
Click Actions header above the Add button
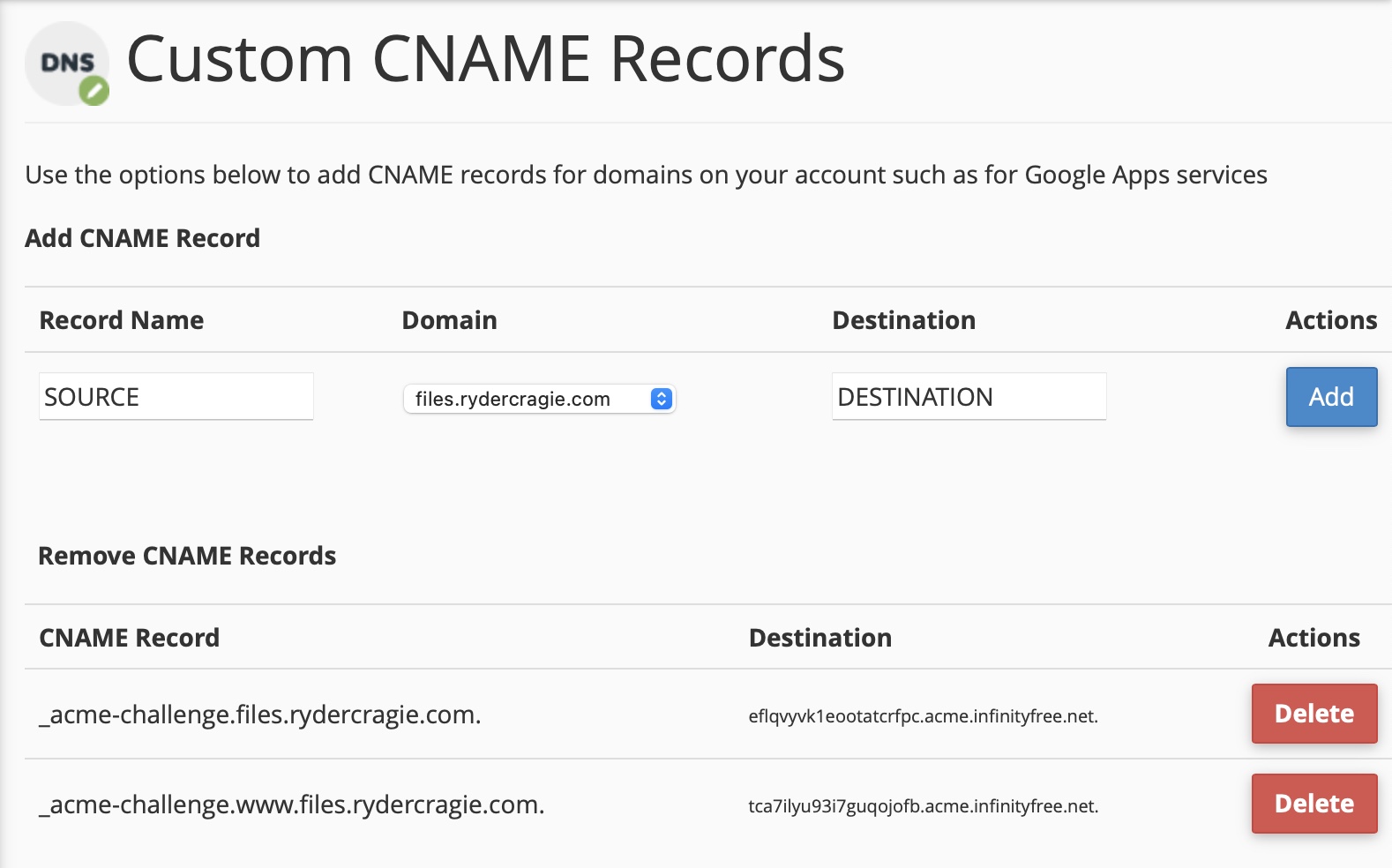(x=1330, y=320)
